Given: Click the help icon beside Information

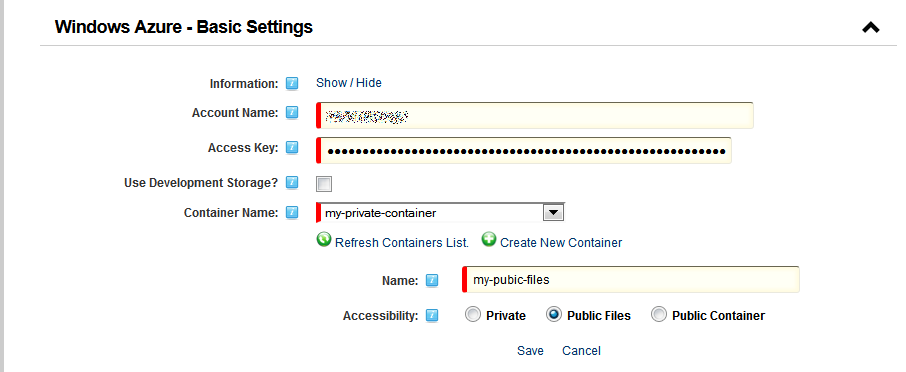Looking at the screenshot, I should [292, 84].
